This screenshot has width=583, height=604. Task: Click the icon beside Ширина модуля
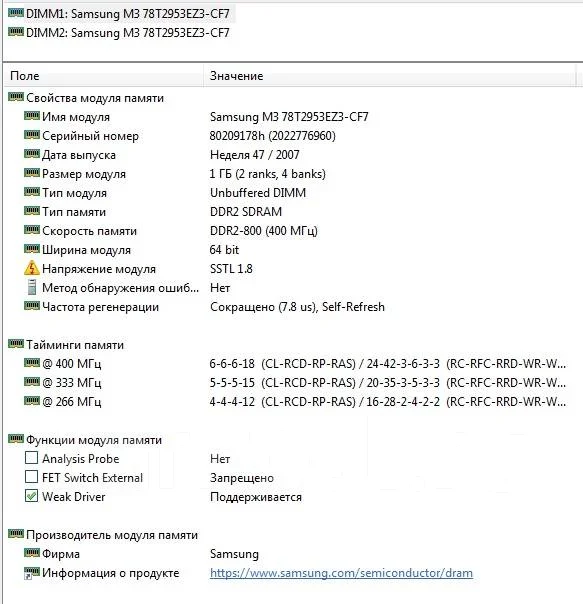point(32,249)
